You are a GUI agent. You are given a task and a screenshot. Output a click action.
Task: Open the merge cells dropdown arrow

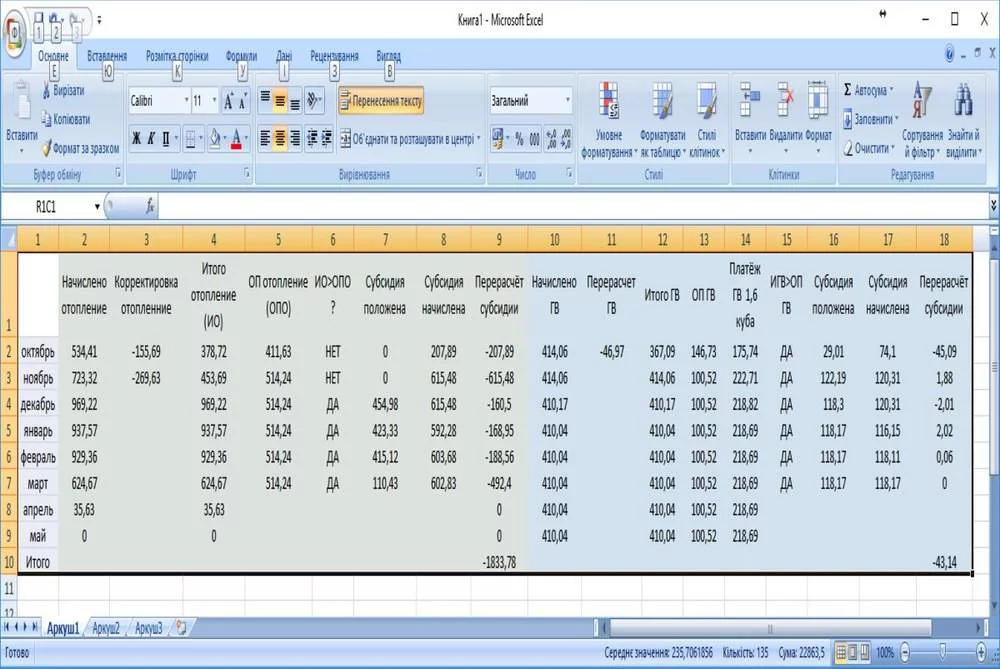(478, 139)
